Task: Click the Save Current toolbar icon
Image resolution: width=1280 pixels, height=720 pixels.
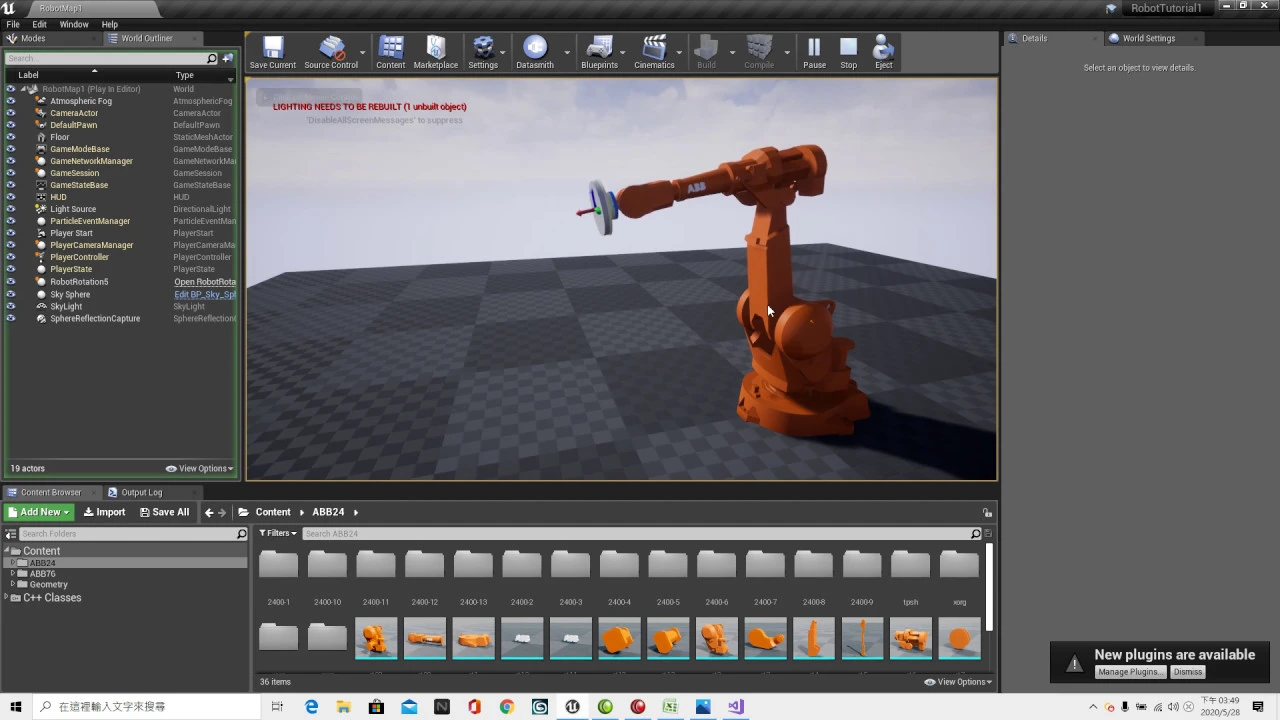Action: [x=272, y=52]
